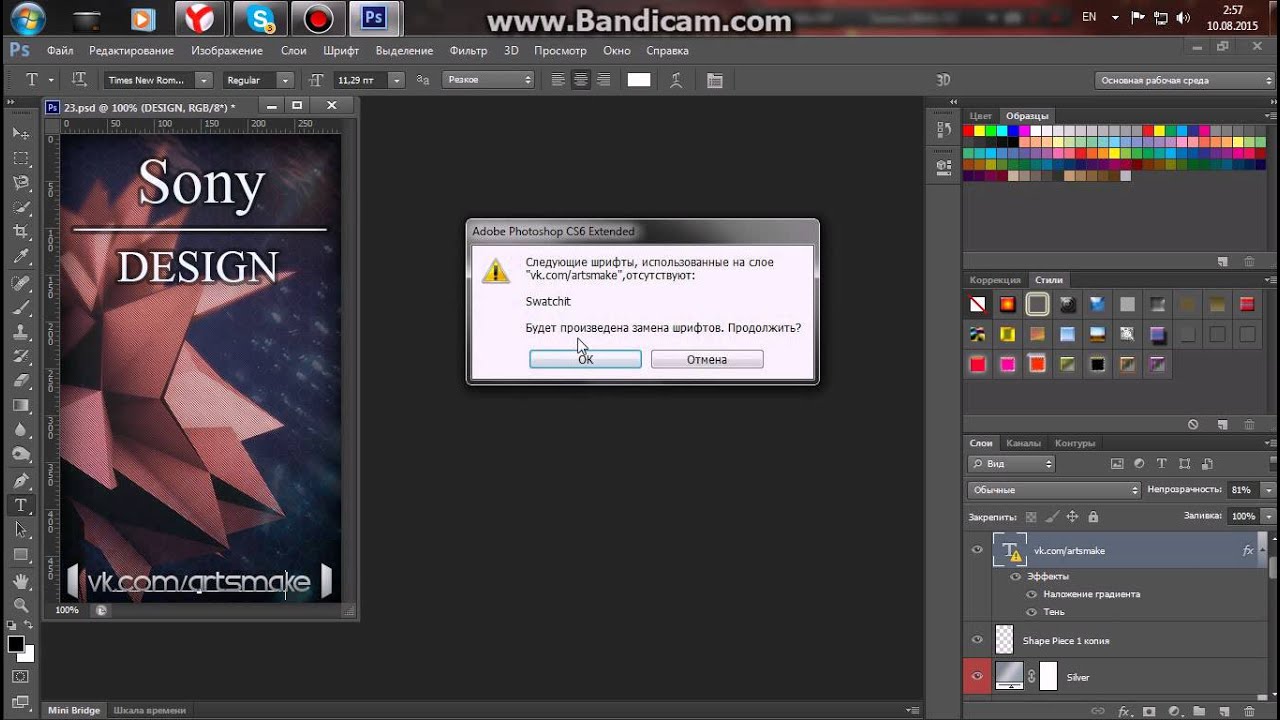
Task: Open the Редактирование menu
Action: click(x=131, y=51)
